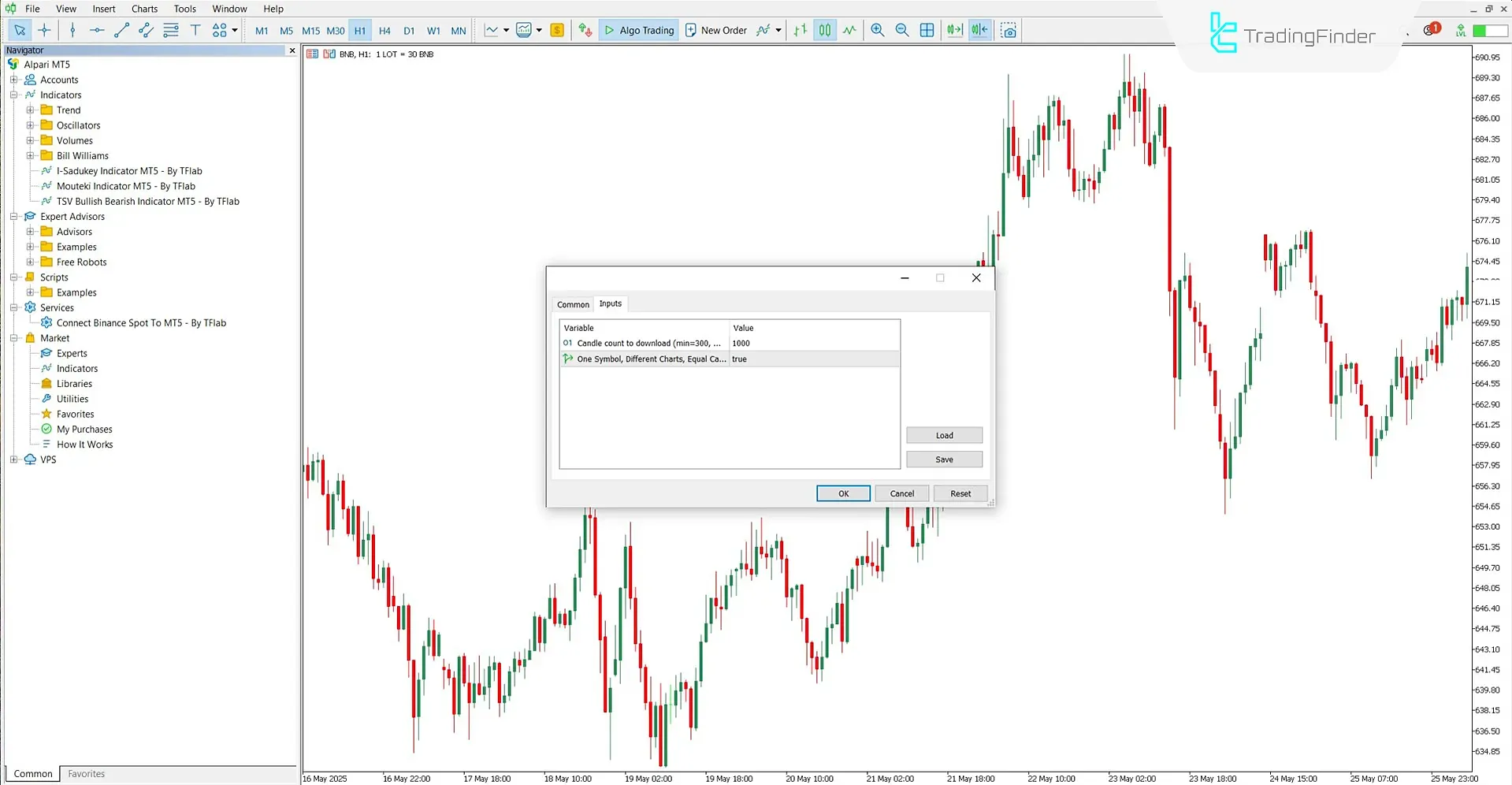Select the candle count value 1000
Screen dimensions: 1512x785
741,344
